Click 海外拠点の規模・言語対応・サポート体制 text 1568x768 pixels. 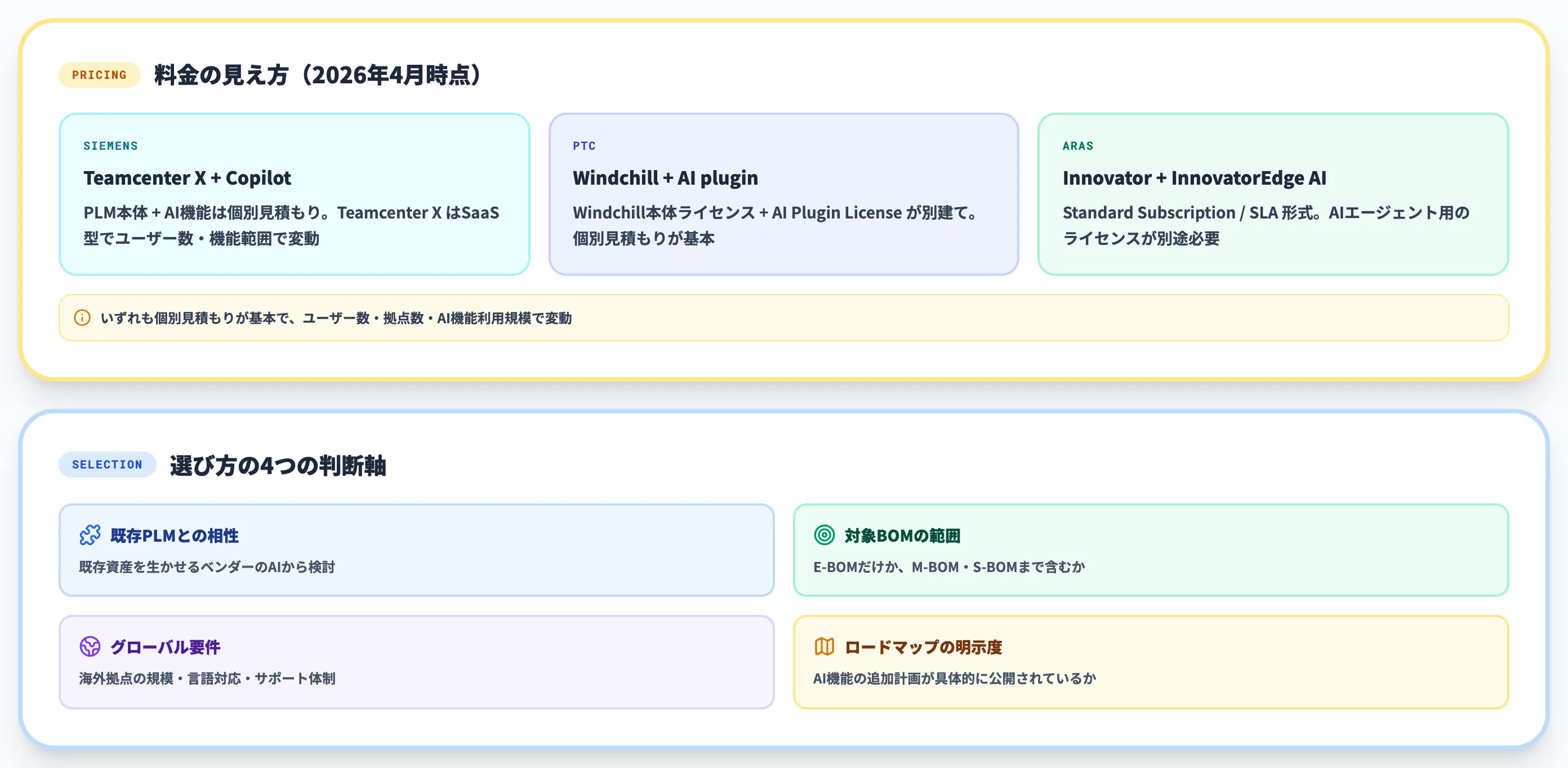[x=207, y=678]
